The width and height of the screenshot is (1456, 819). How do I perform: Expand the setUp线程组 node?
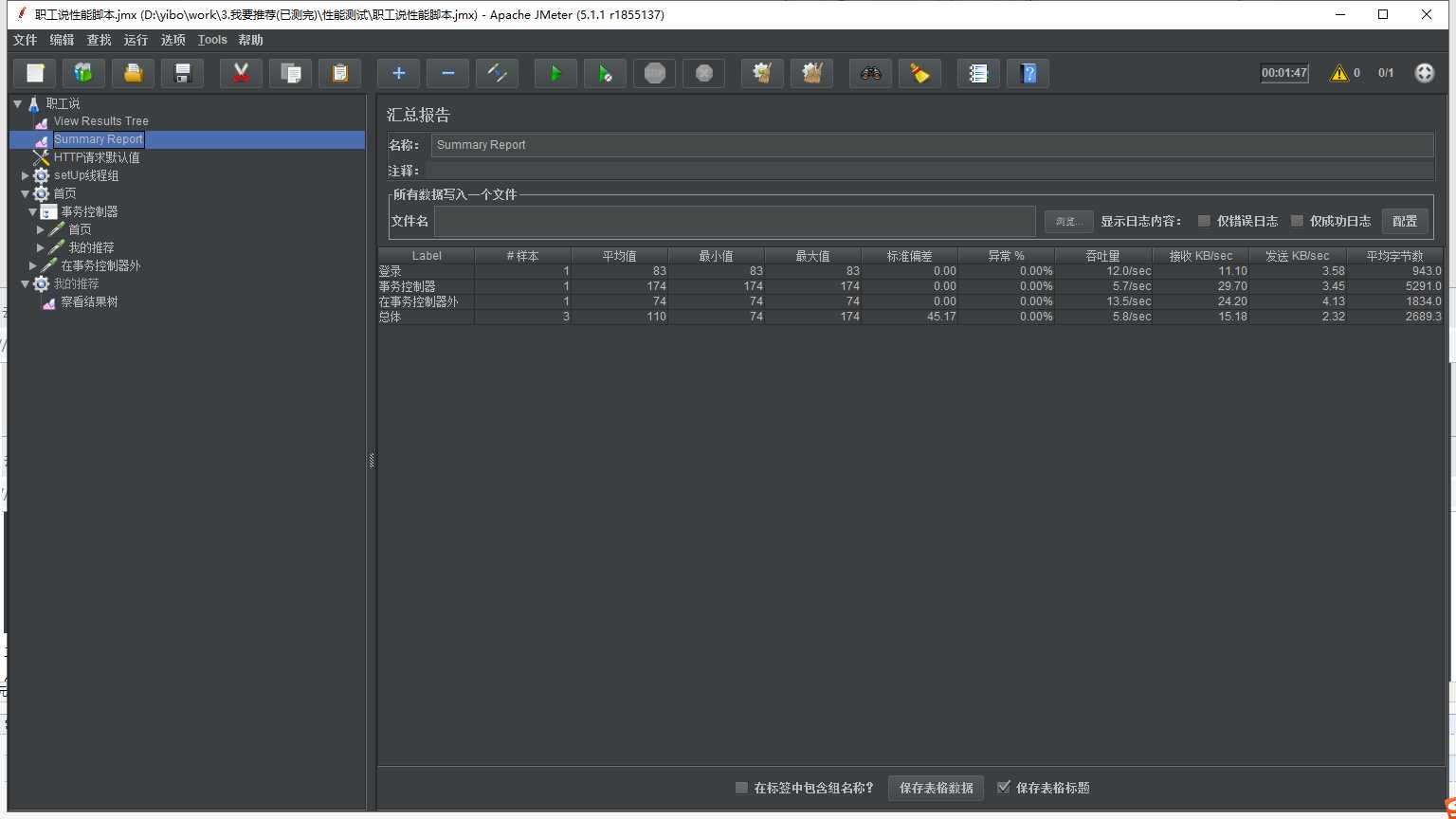(26, 175)
